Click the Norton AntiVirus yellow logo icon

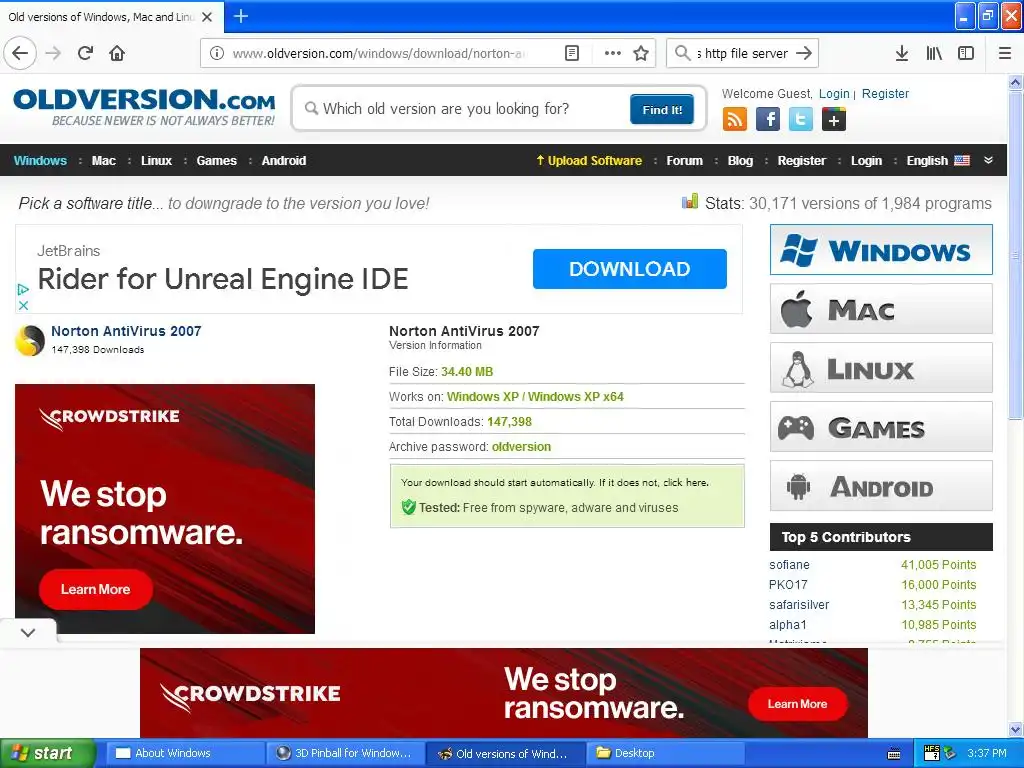coord(29,340)
